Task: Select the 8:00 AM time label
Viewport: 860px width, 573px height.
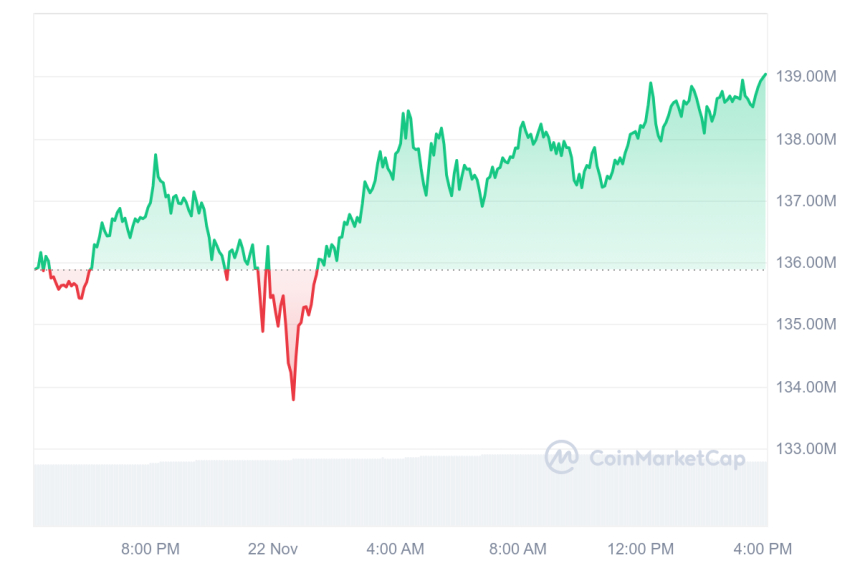Action: [518, 549]
